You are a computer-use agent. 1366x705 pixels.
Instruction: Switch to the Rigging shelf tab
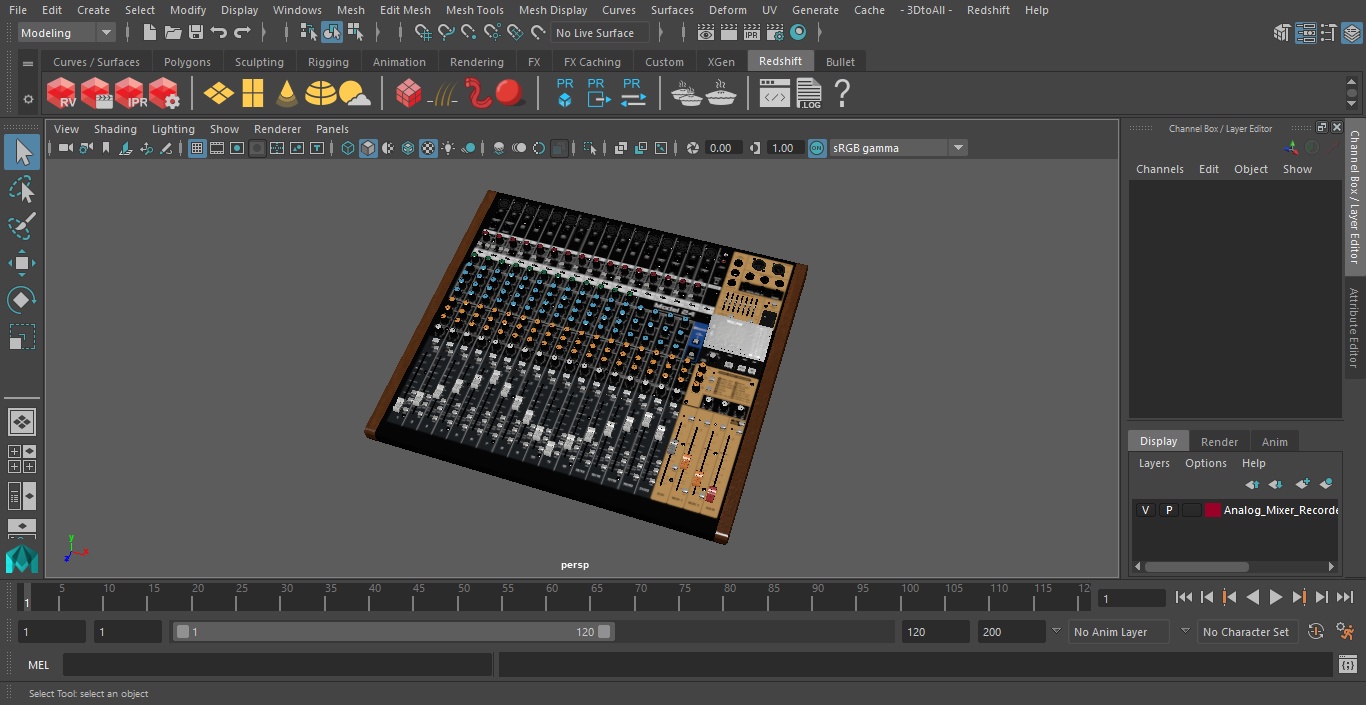pyautogui.click(x=328, y=62)
